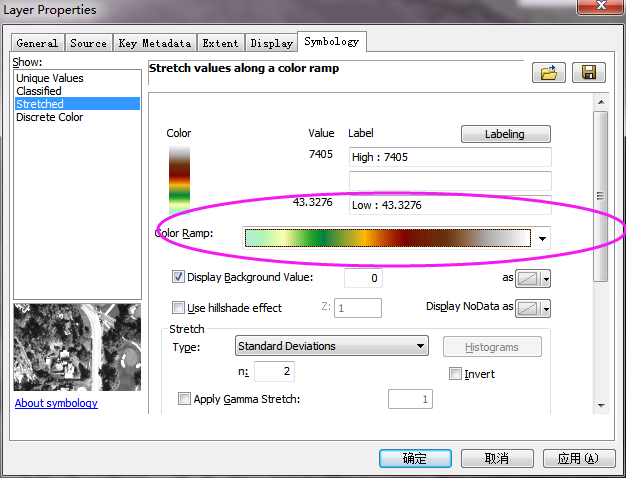The image size is (626, 478).
Task: Open the Stretch Type dropdown
Action: click(x=331, y=346)
